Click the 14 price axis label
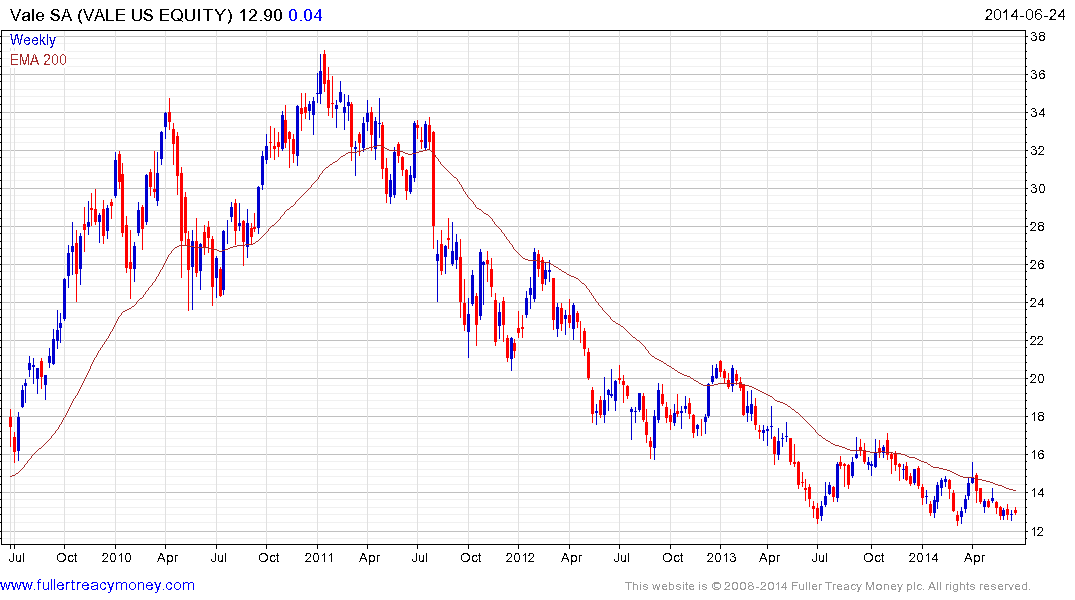1075x600 pixels. click(1038, 493)
